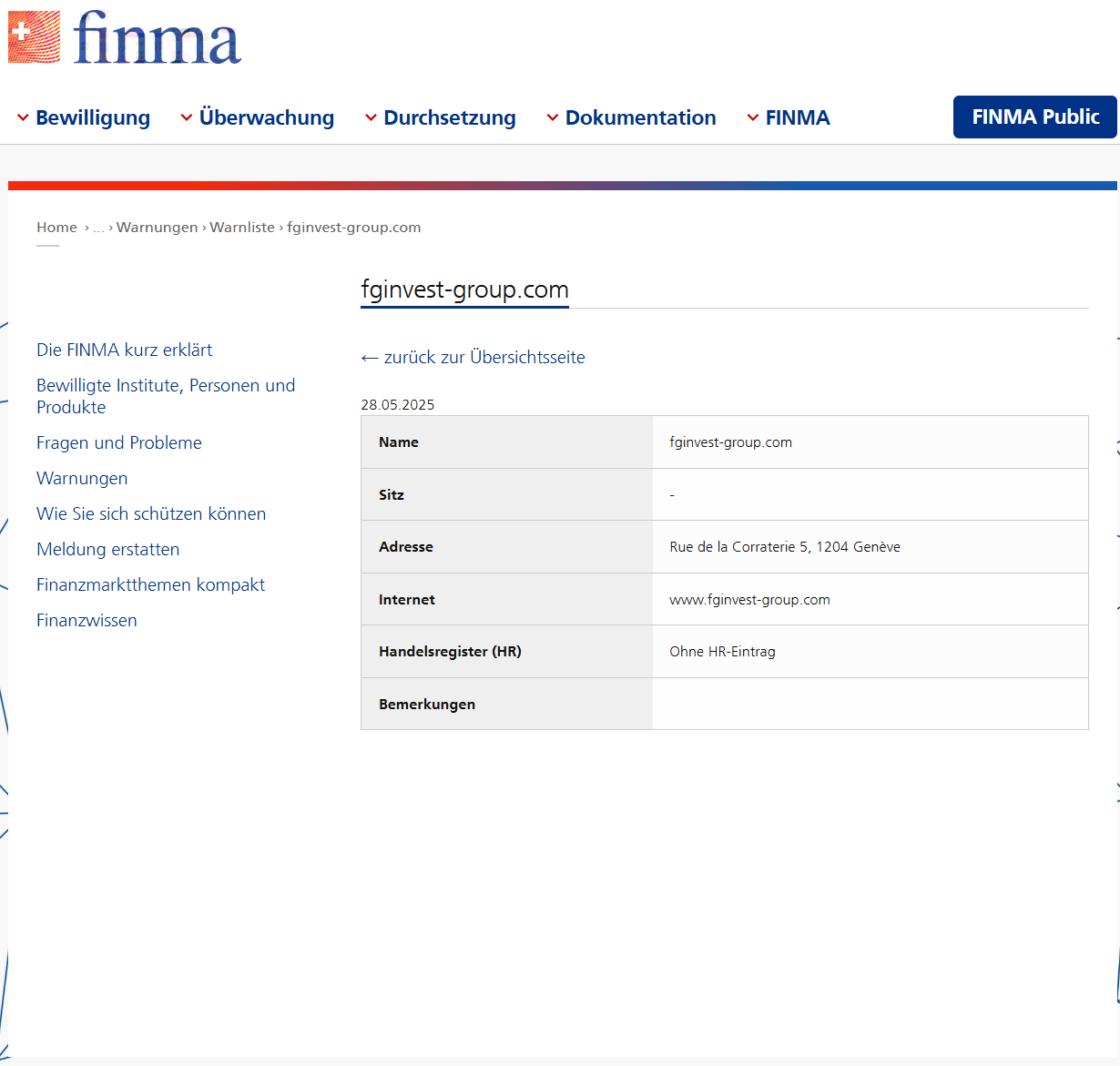Open Finanzmarktthemen kompakt
Image resolution: width=1120 pixels, height=1066 pixels.
coord(151,584)
